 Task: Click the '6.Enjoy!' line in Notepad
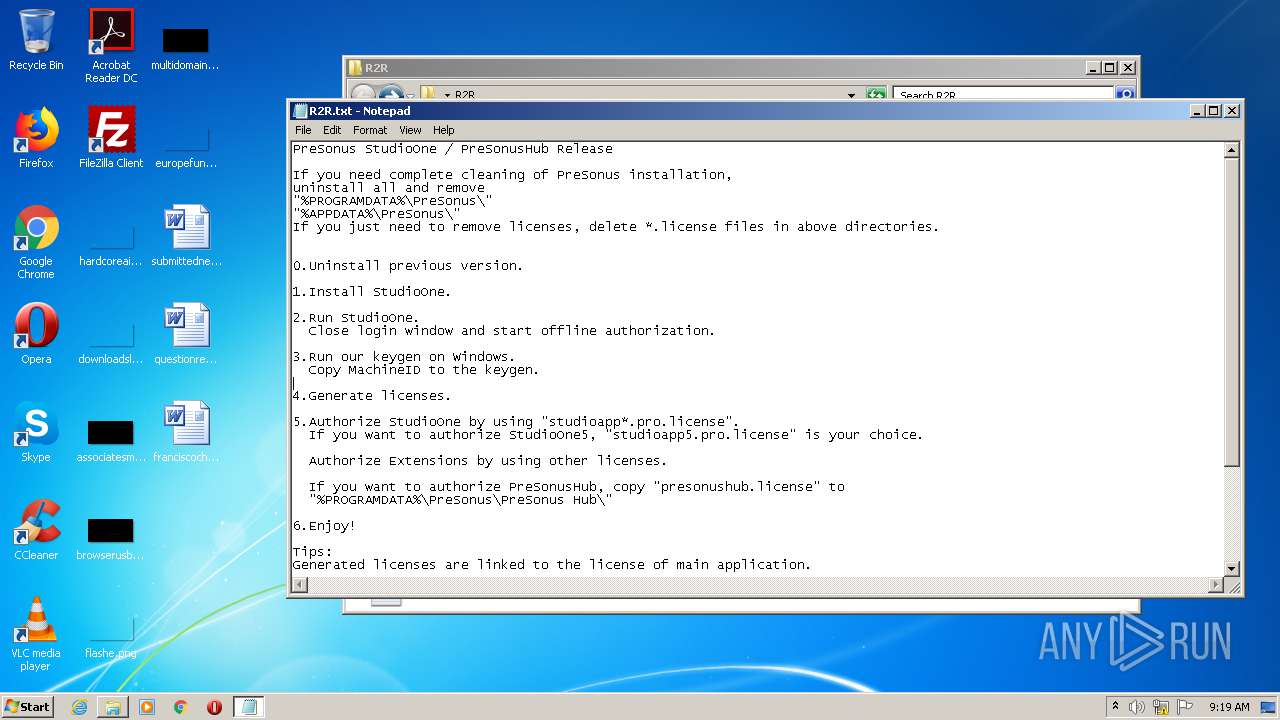coord(324,525)
